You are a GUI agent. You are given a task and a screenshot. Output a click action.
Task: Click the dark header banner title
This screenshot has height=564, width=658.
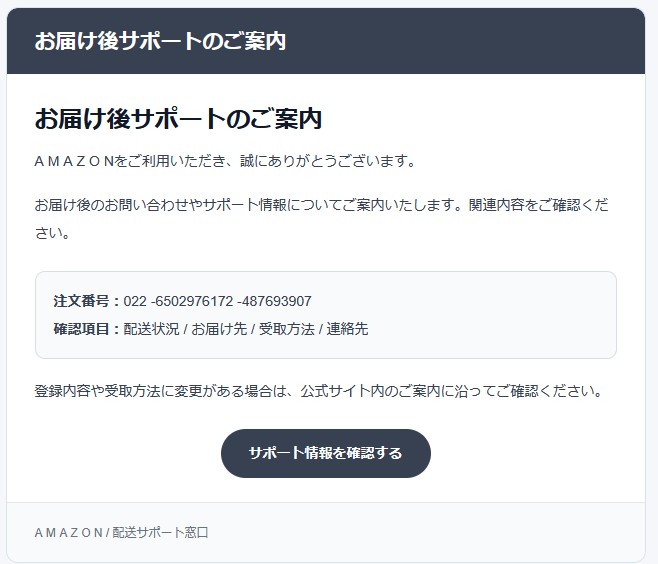coord(160,41)
